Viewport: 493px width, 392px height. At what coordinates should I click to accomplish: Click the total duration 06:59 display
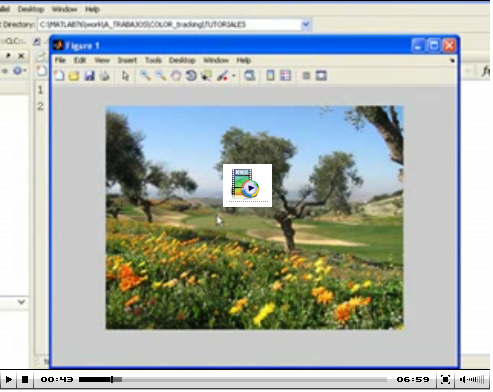(x=413, y=379)
